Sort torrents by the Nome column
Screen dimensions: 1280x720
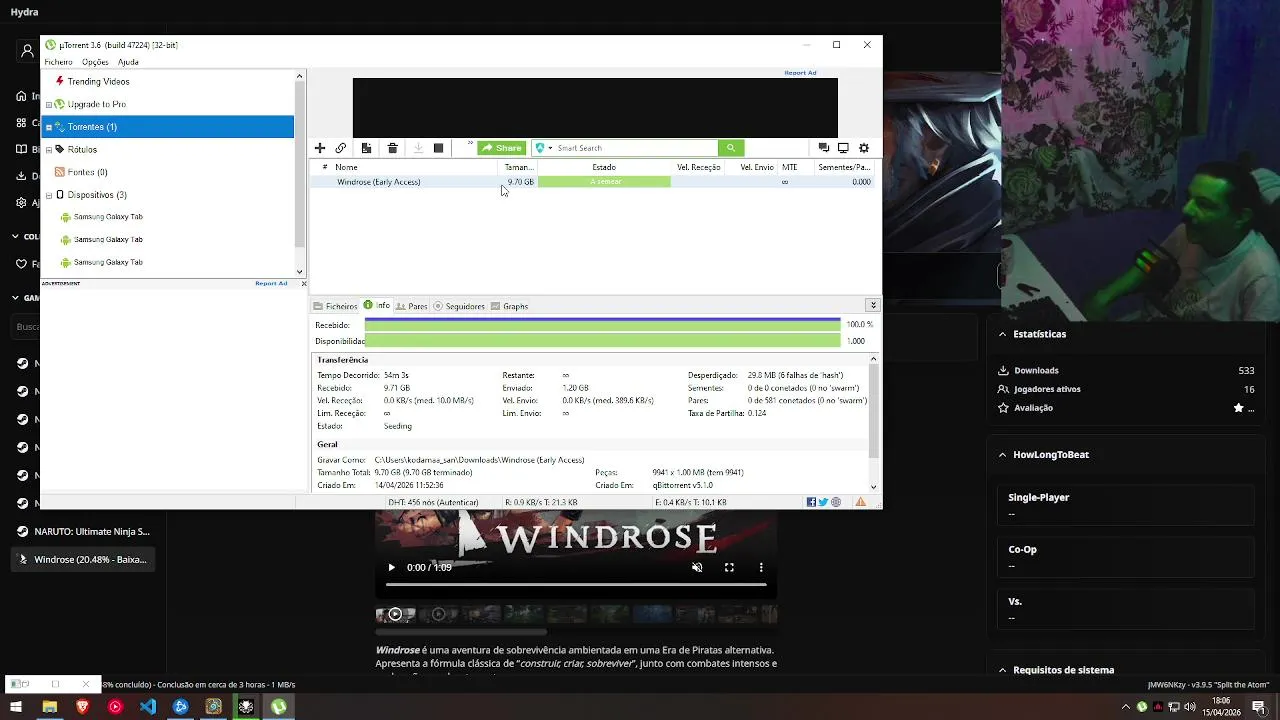346,167
